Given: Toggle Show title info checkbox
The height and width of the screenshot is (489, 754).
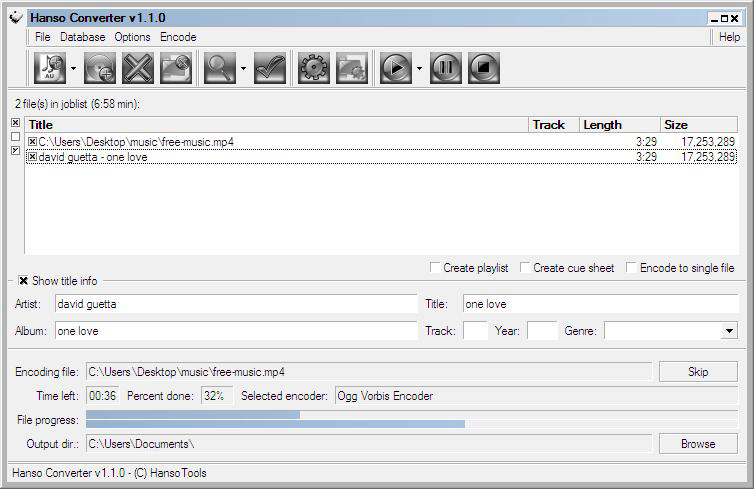Looking at the screenshot, I should coord(23,280).
